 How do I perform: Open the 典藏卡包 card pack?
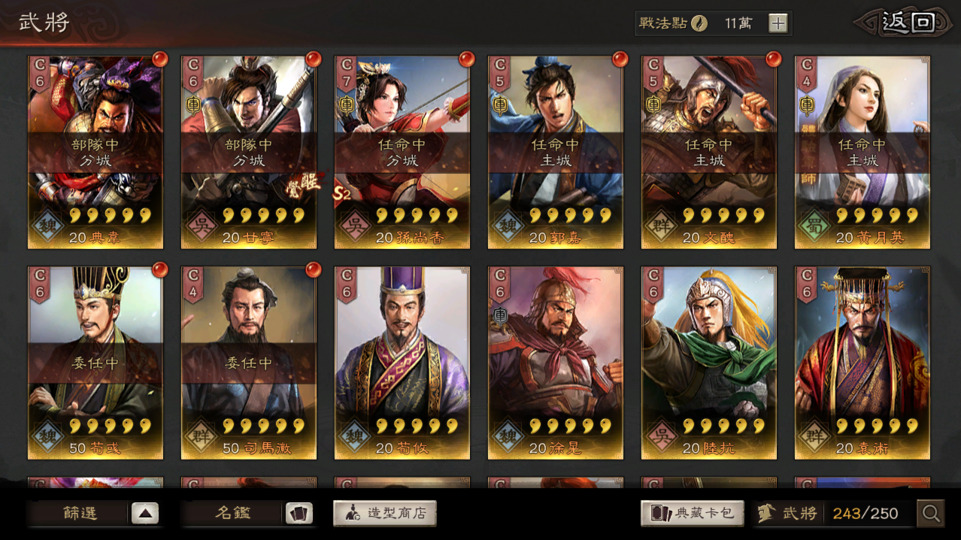692,513
